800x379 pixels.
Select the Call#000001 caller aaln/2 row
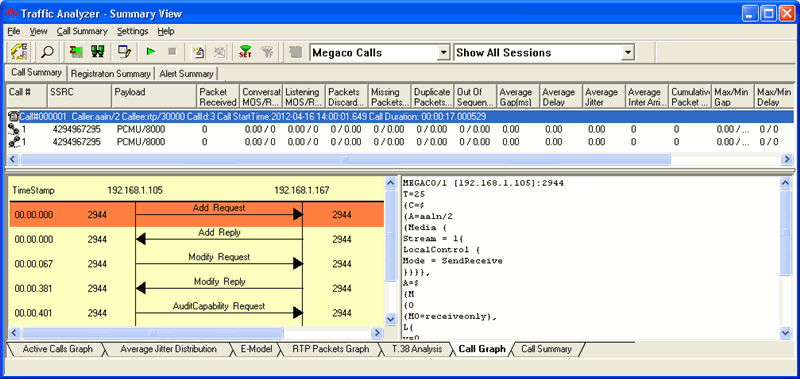click(401, 117)
